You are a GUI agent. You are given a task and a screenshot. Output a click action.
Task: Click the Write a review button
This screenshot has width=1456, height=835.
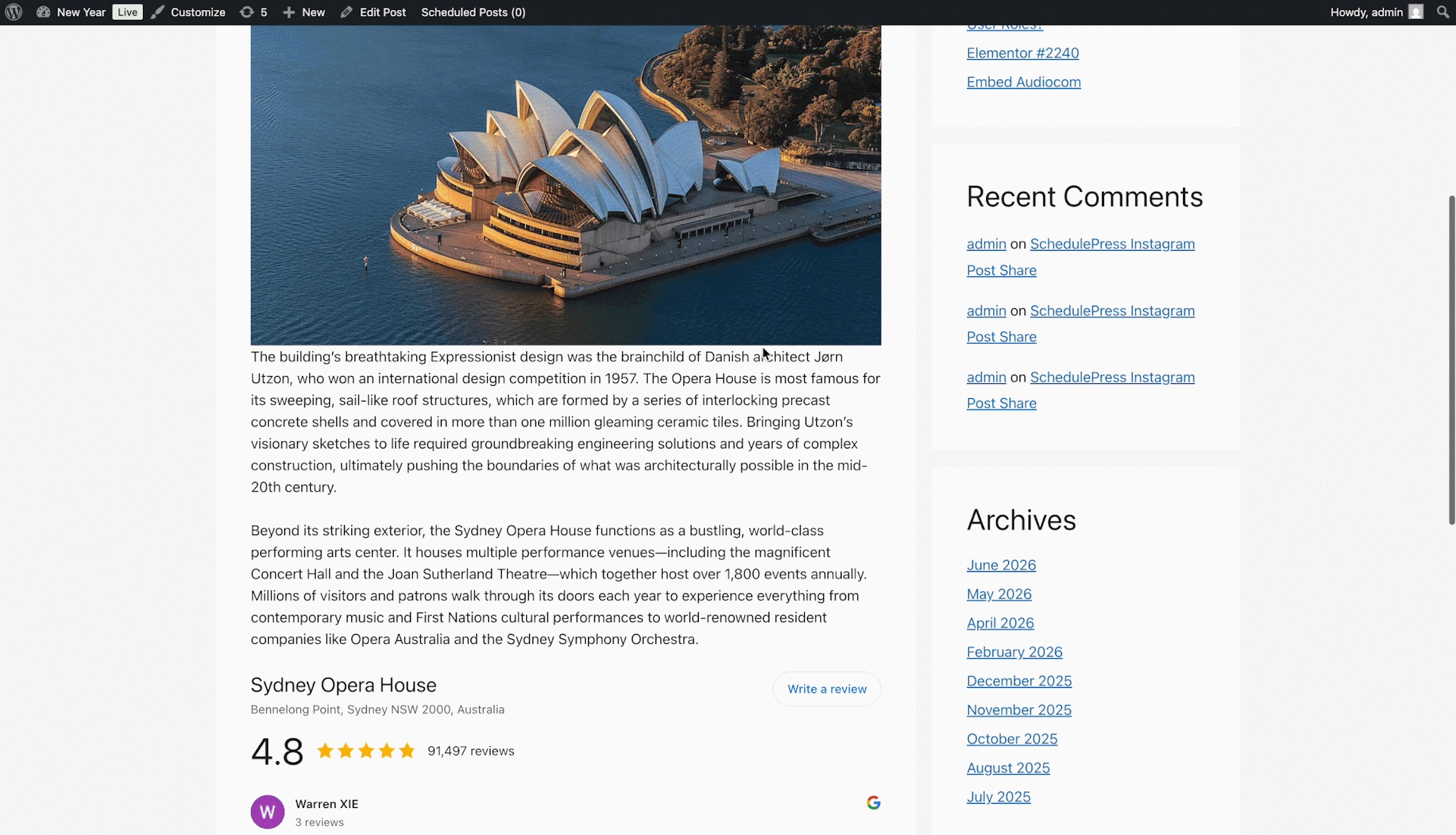pyautogui.click(x=827, y=689)
